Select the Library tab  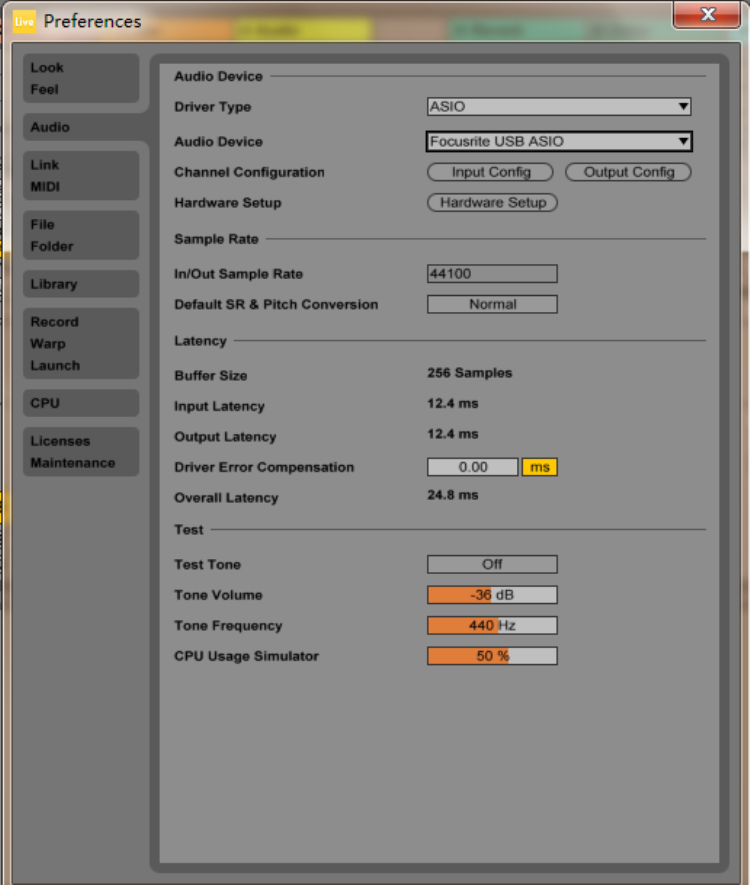click(81, 284)
